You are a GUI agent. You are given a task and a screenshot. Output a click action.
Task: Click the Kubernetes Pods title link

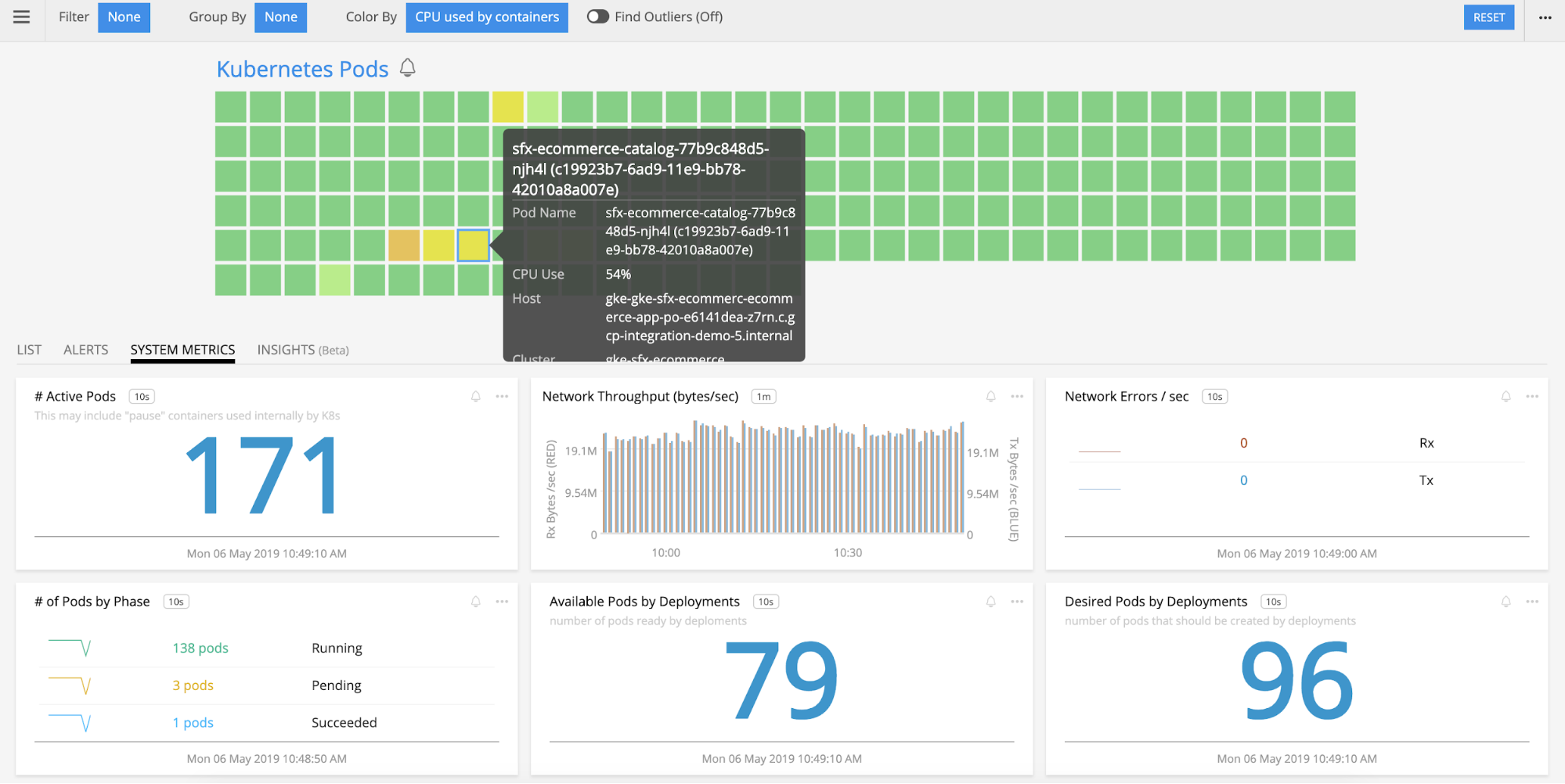[x=302, y=69]
